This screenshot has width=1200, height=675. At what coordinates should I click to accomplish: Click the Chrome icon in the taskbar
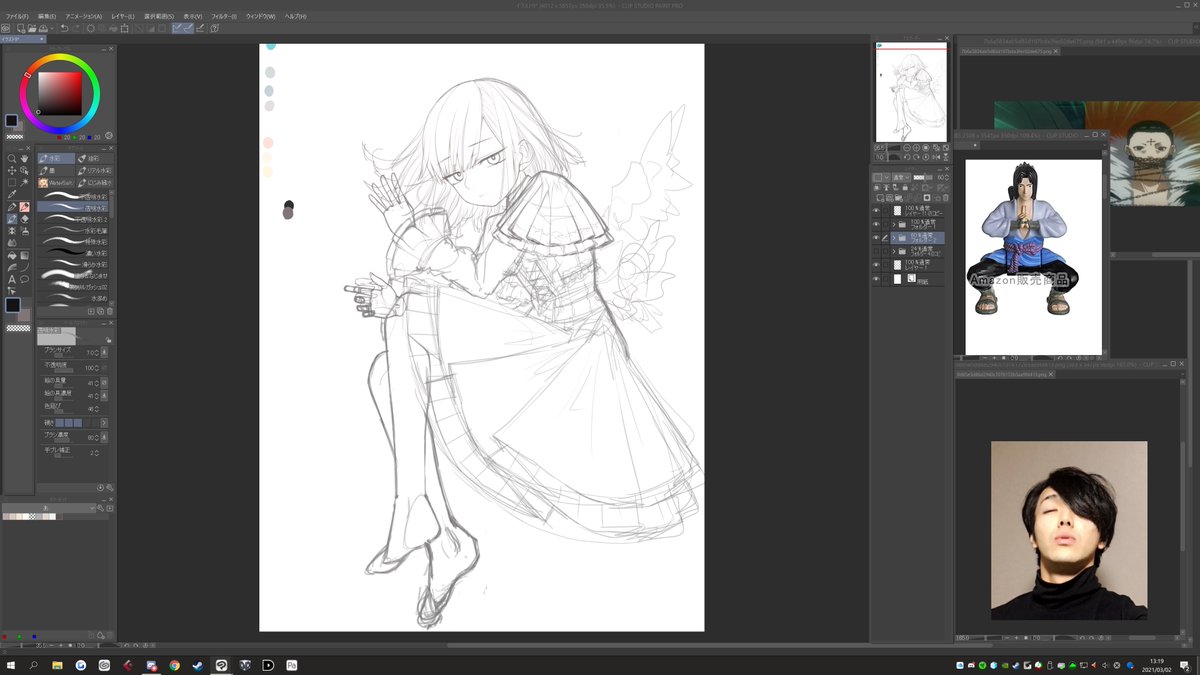point(174,664)
